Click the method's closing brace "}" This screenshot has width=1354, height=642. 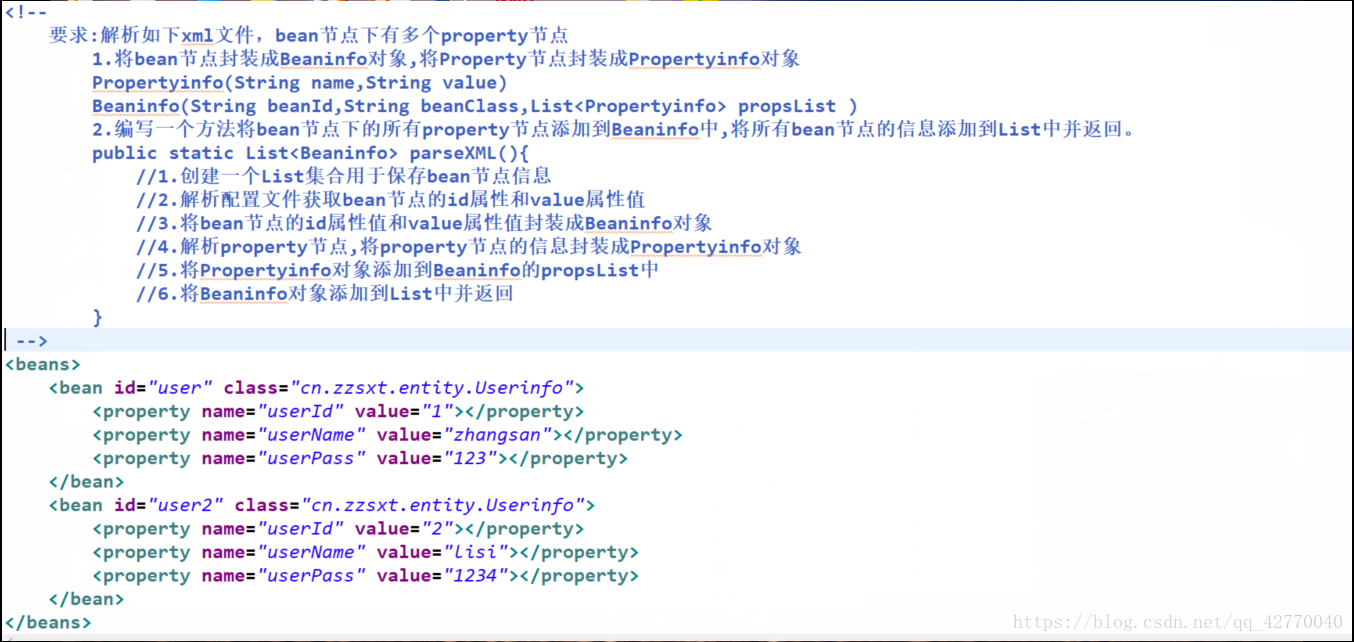98,317
